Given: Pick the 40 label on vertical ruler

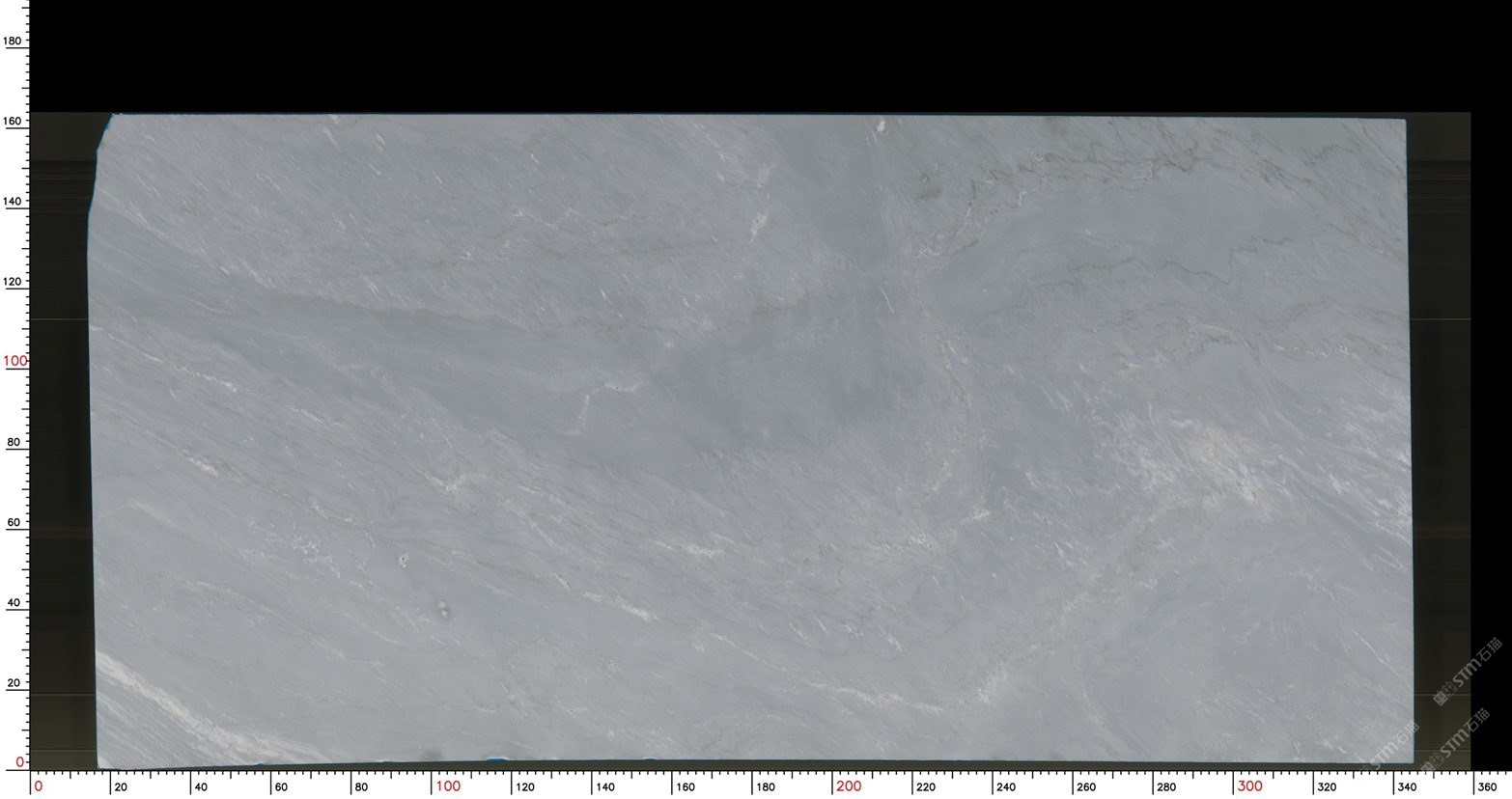Looking at the screenshot, I should [x=15, y=602].
